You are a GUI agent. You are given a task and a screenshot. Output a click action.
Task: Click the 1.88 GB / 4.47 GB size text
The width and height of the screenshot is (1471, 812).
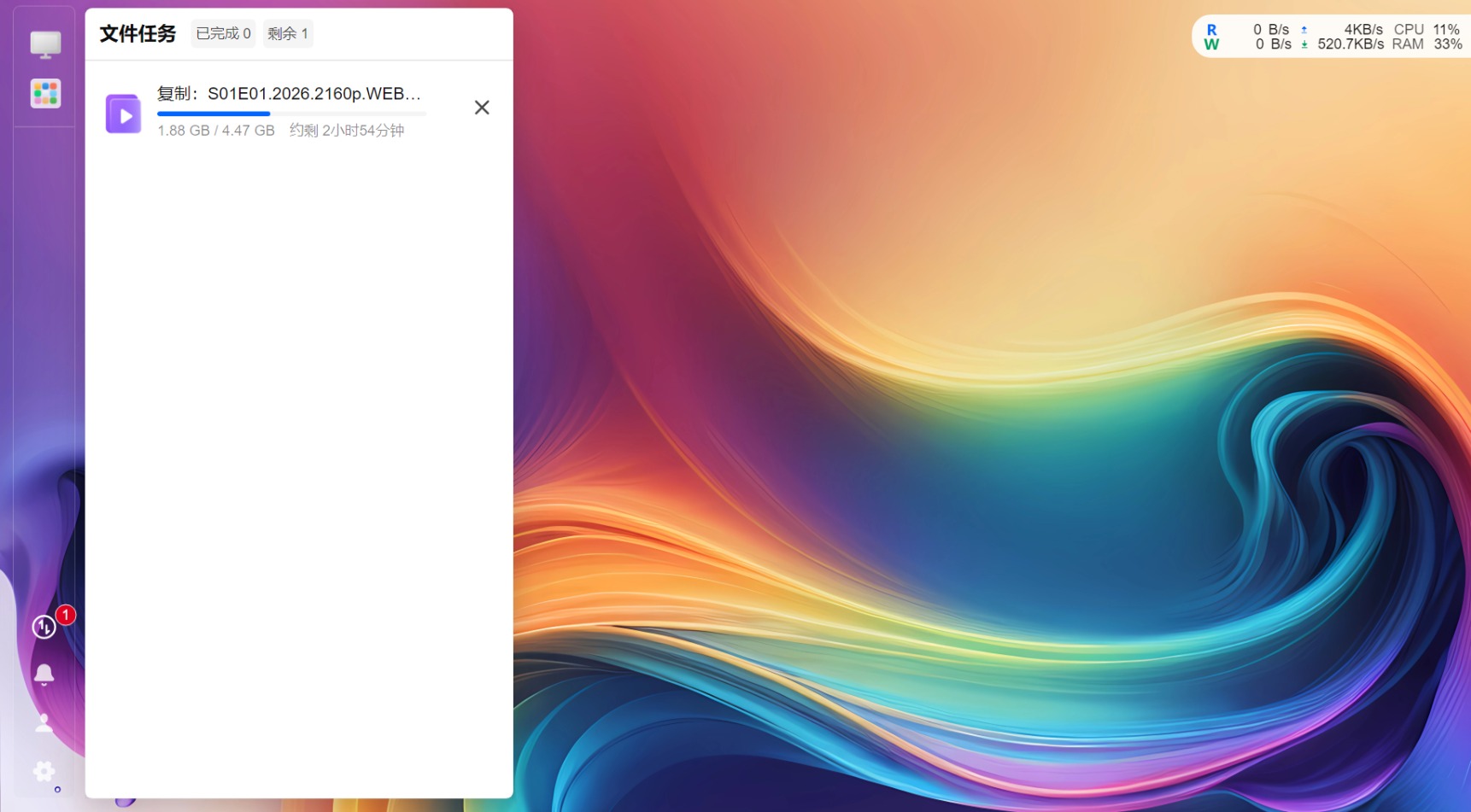216,131
